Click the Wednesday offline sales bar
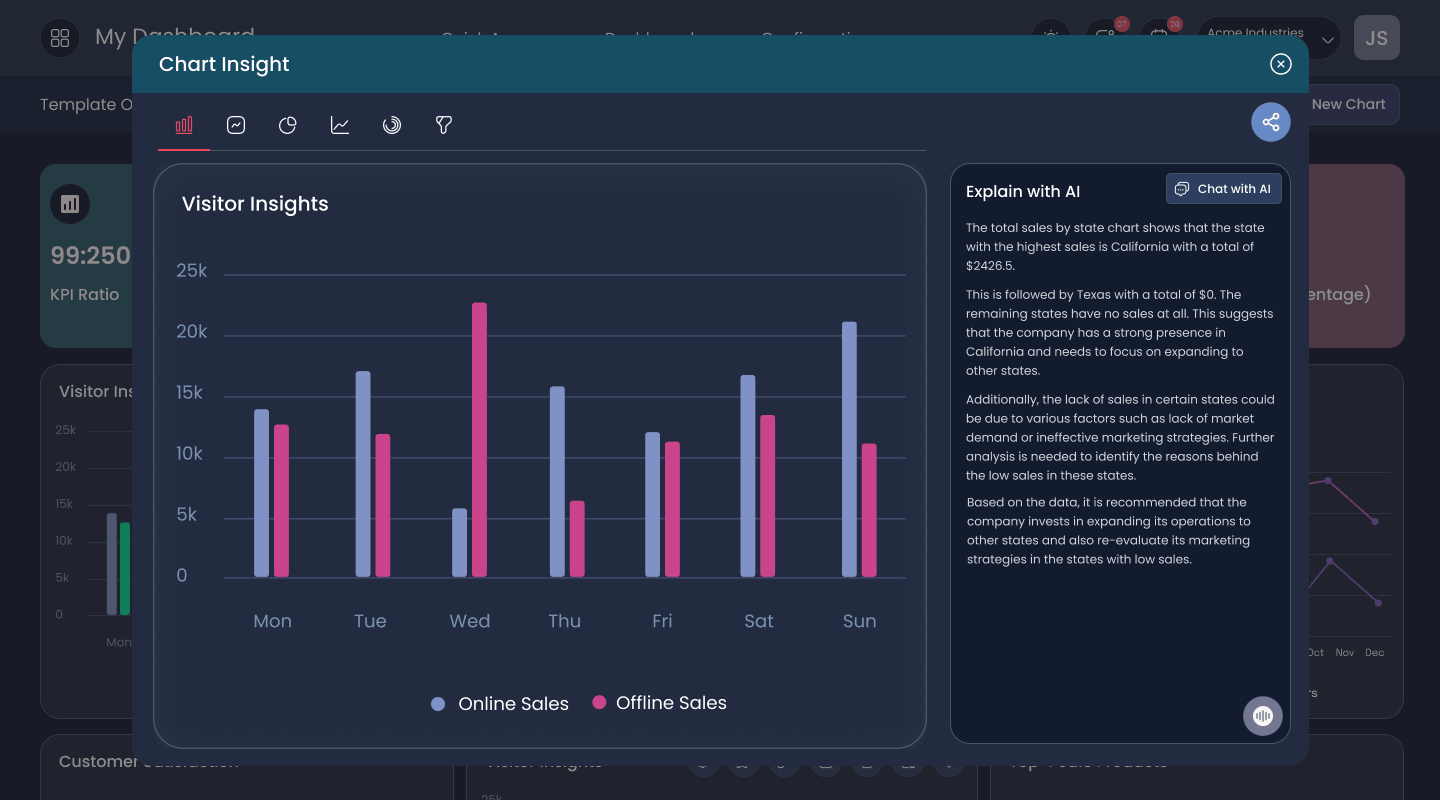The height and width of the screenshot is (800, 1440). coord(480,440)
